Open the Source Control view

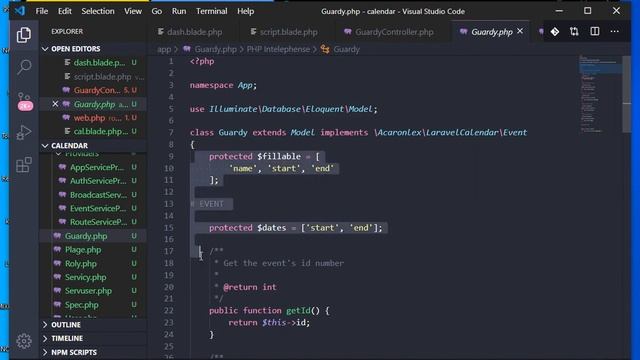[x=24, y=101]
